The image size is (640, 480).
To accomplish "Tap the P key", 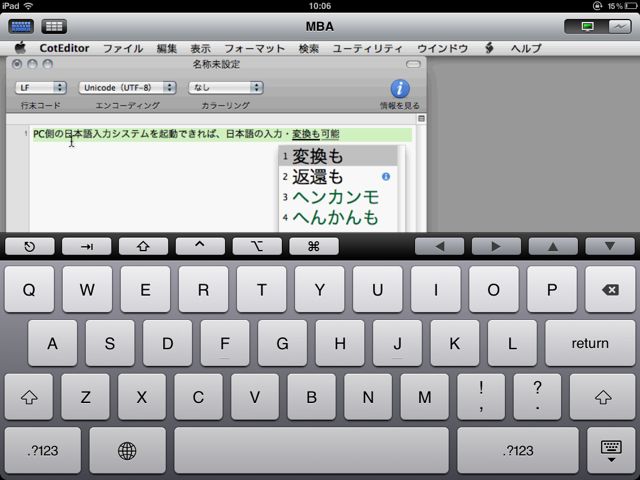I will (x=552, y=289).
